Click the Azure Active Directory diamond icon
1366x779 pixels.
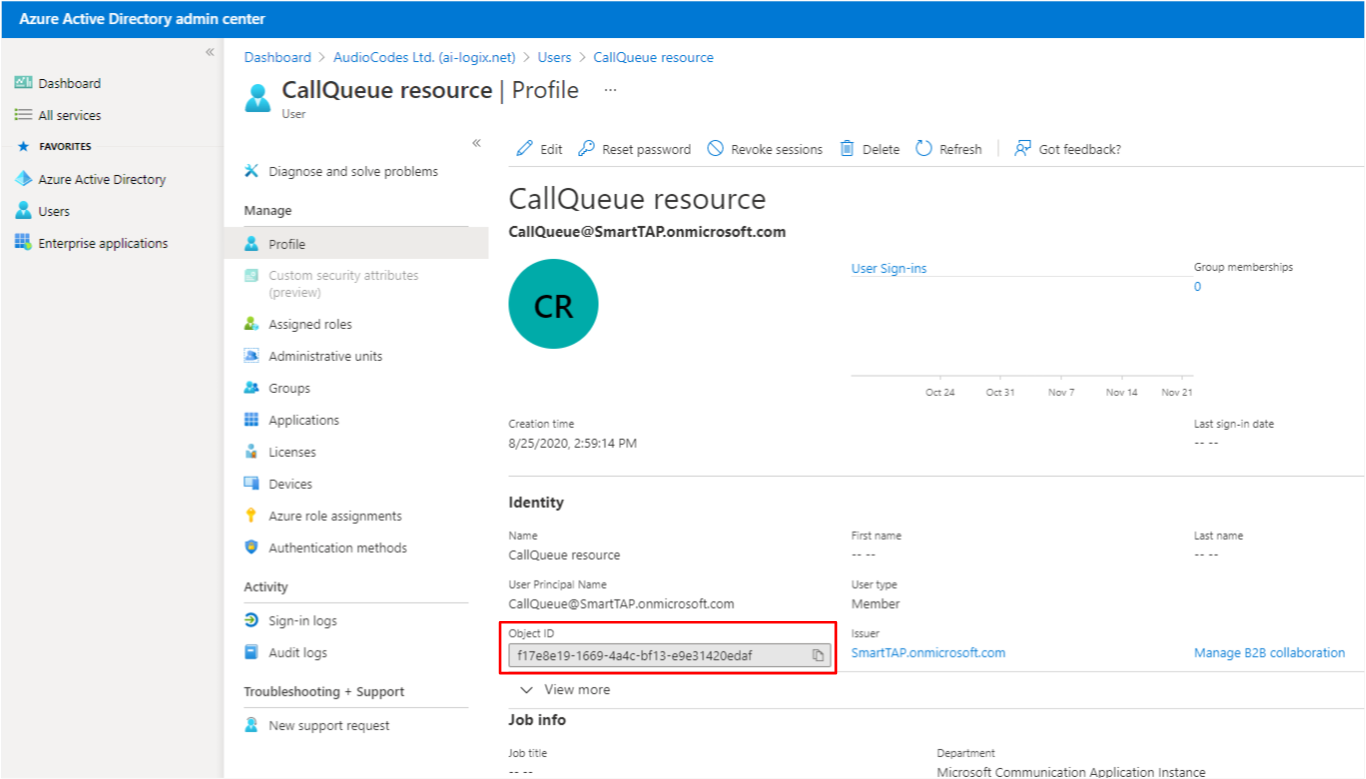pyautogui.click(x=23, y=179)
